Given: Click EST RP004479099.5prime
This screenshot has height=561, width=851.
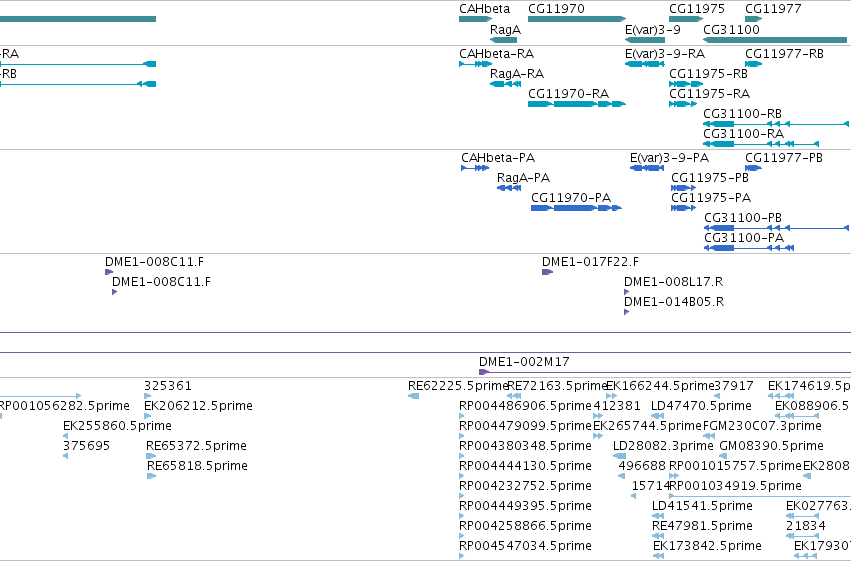Looking at the screenshot, I should tap(462, 436).
